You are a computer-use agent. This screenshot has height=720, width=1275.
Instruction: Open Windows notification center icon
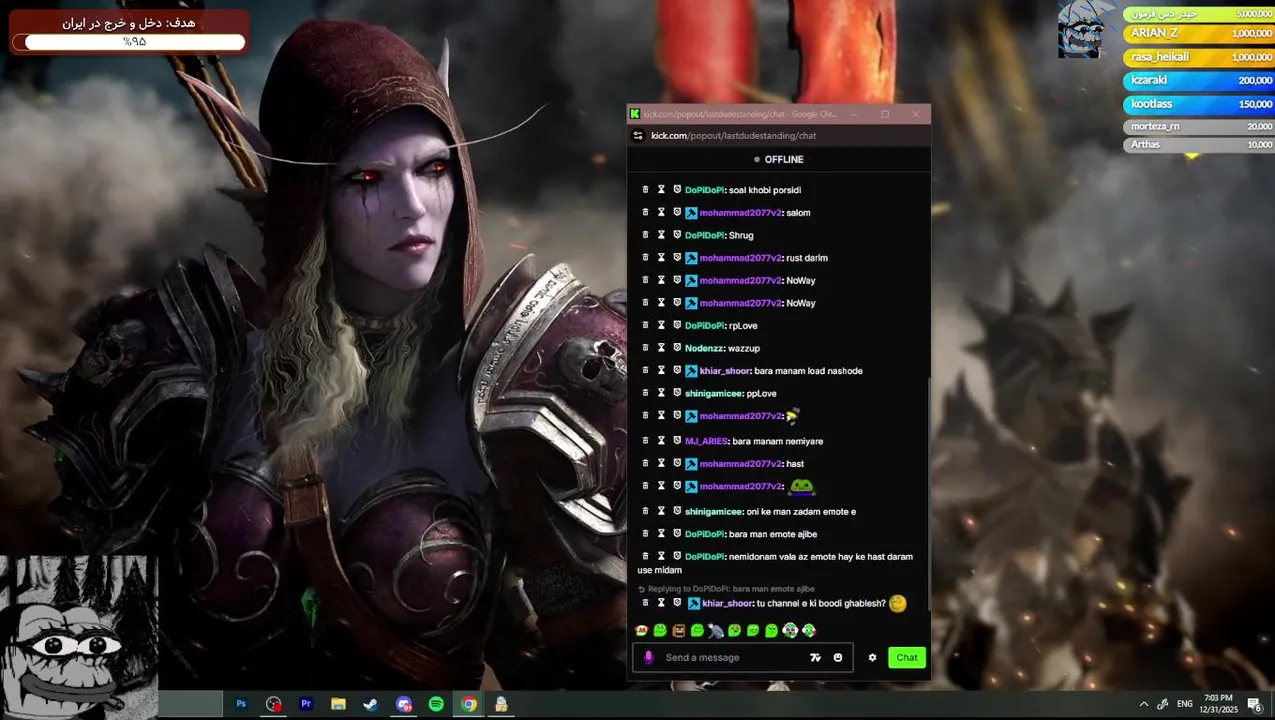click(x=1254, y=704)
